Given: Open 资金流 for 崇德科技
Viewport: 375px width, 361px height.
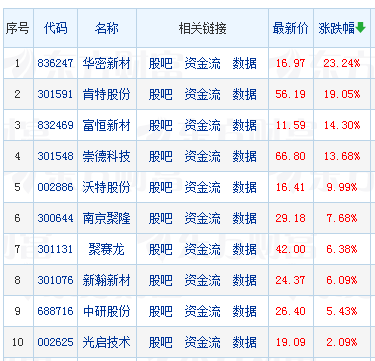Looking at the screenshot, I should click(202, 156).
